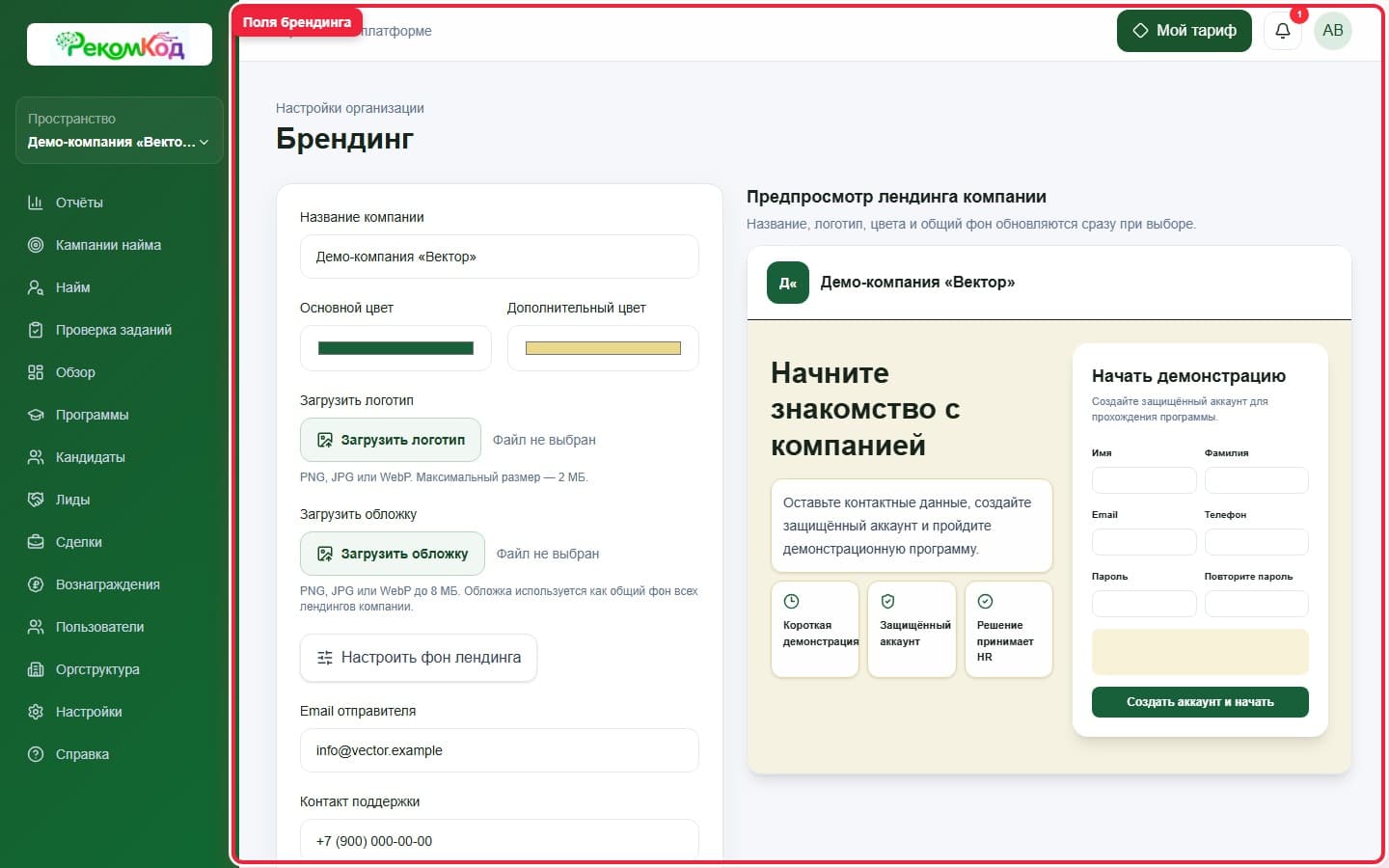Click the Отчёты chart icon in sidebar
Screen dimensions: 1389x868
pyautogui.click(x=36, y=203)
